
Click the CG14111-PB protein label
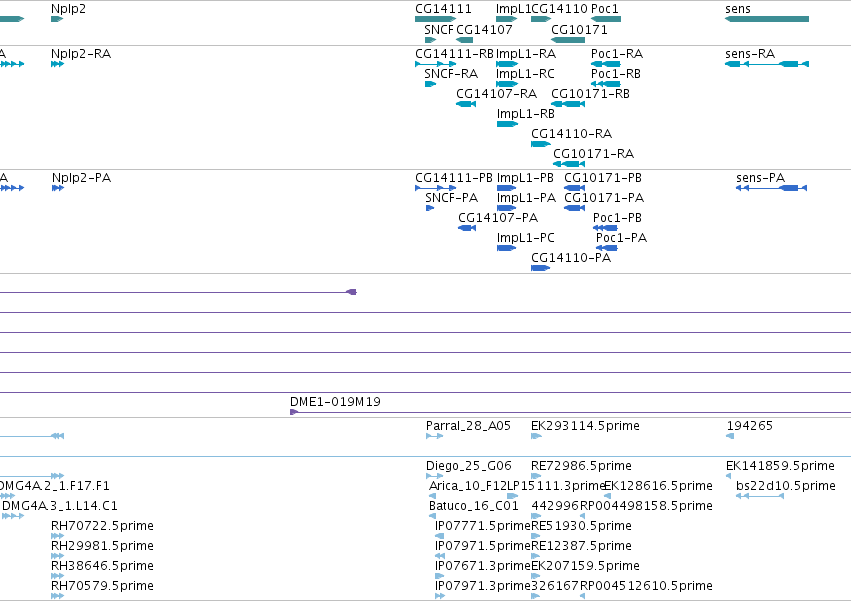(x=454, y=178)
